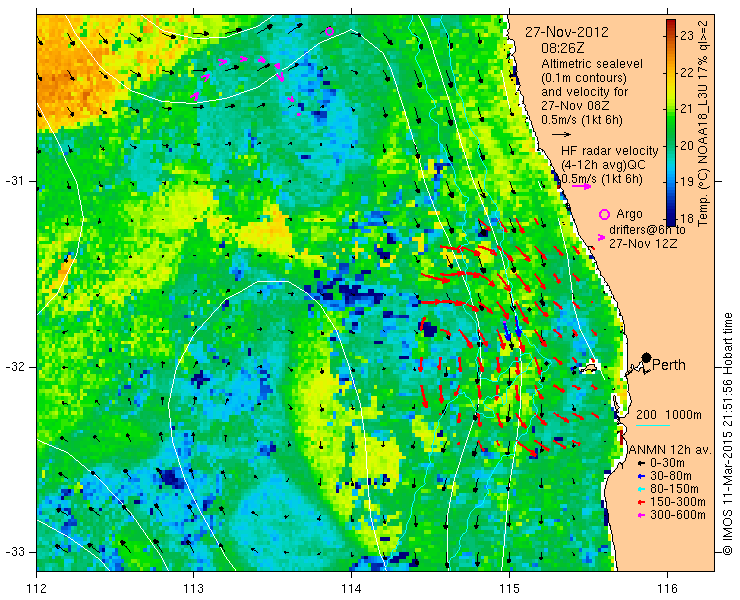Click the 114 longitude axis label
The height and width of the screenshot is (600, 740).
tap(351, 589)
